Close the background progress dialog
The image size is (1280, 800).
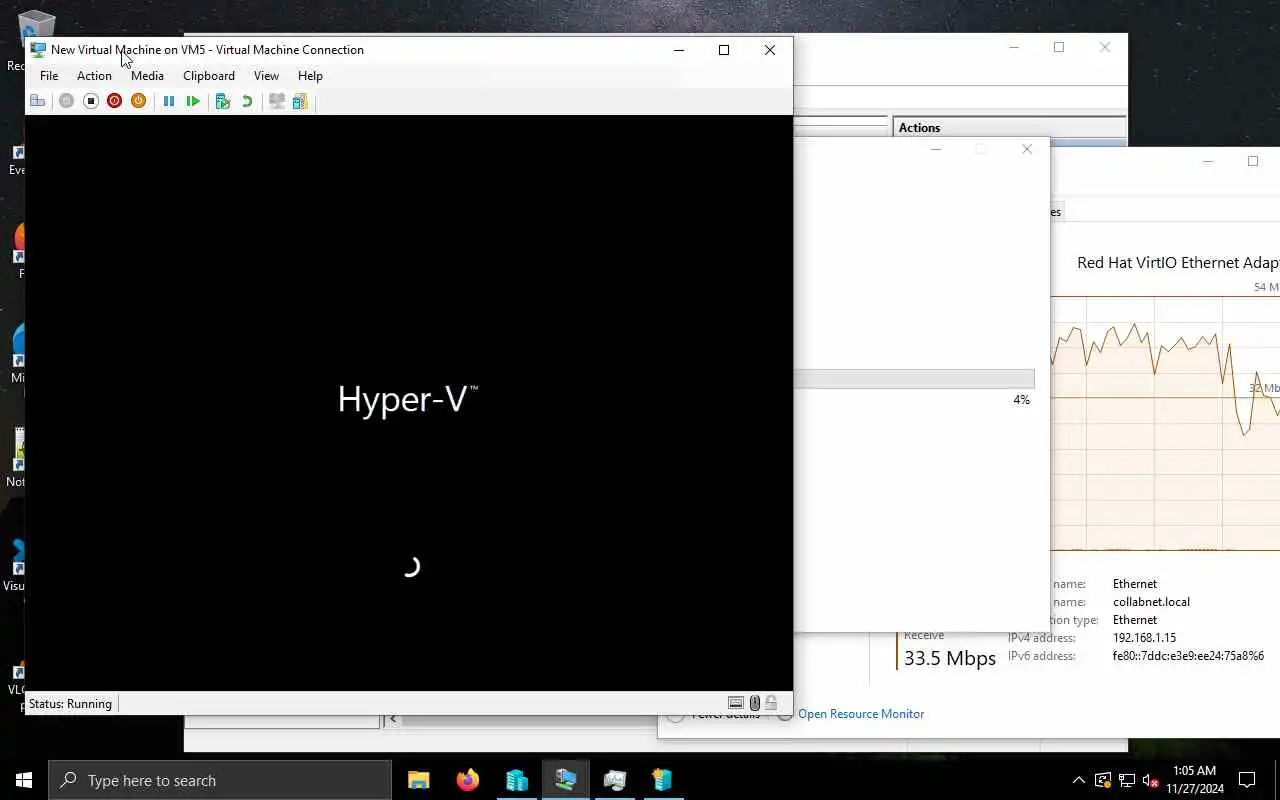(x=1027, y=149)
